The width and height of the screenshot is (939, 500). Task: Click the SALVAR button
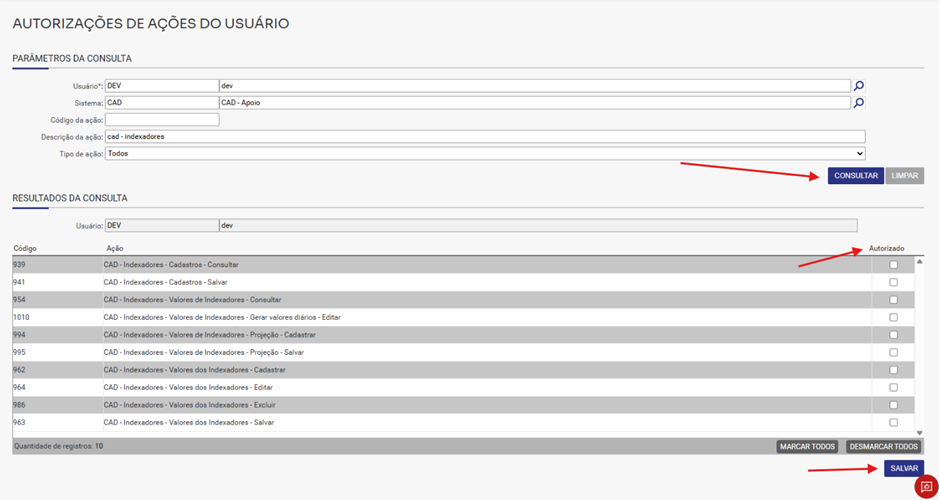pyautogui.click(x=904, y=468)
